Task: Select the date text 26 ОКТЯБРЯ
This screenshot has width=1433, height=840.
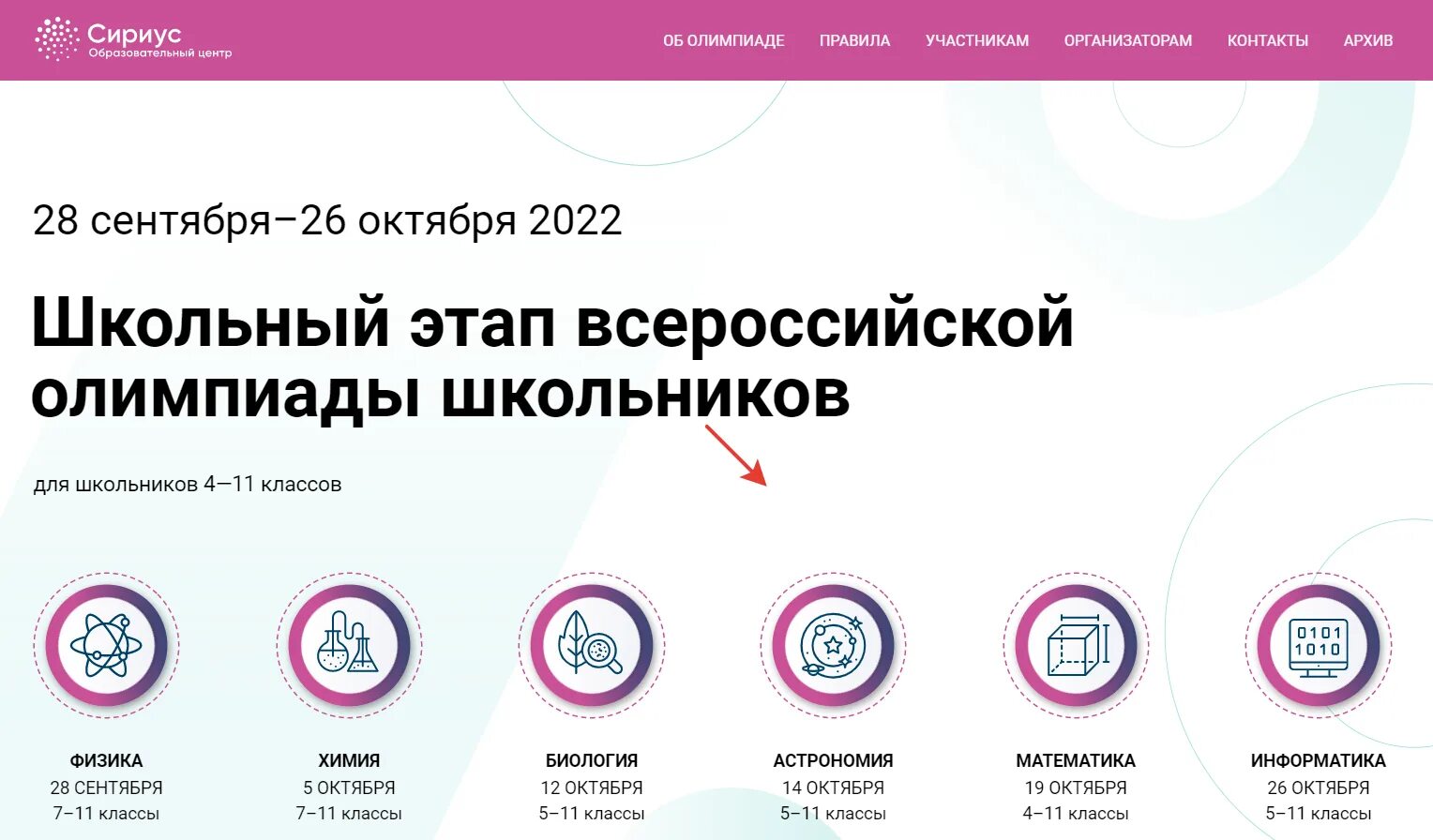Action: point(1319,787)
